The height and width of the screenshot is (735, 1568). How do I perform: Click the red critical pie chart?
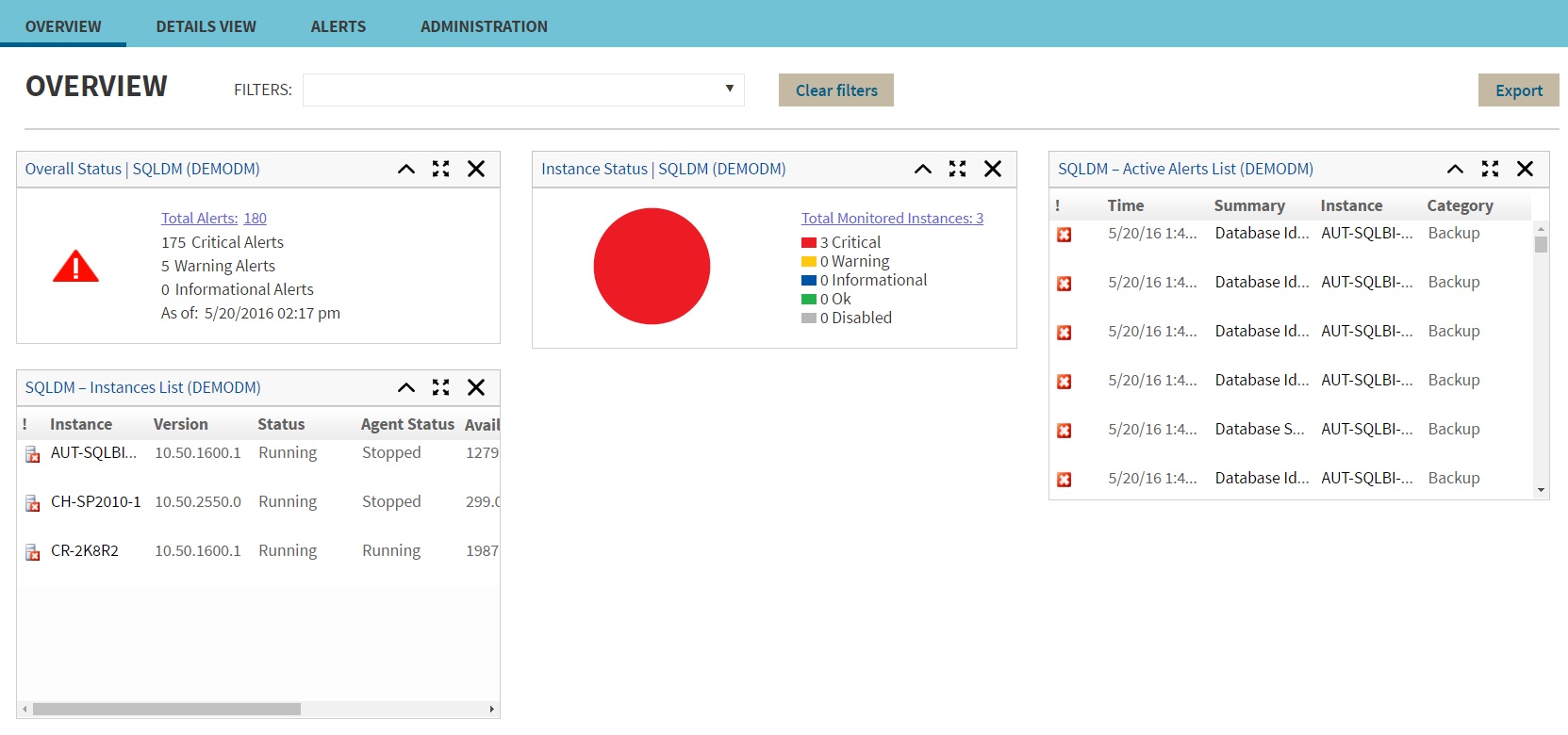coord(652,267)
